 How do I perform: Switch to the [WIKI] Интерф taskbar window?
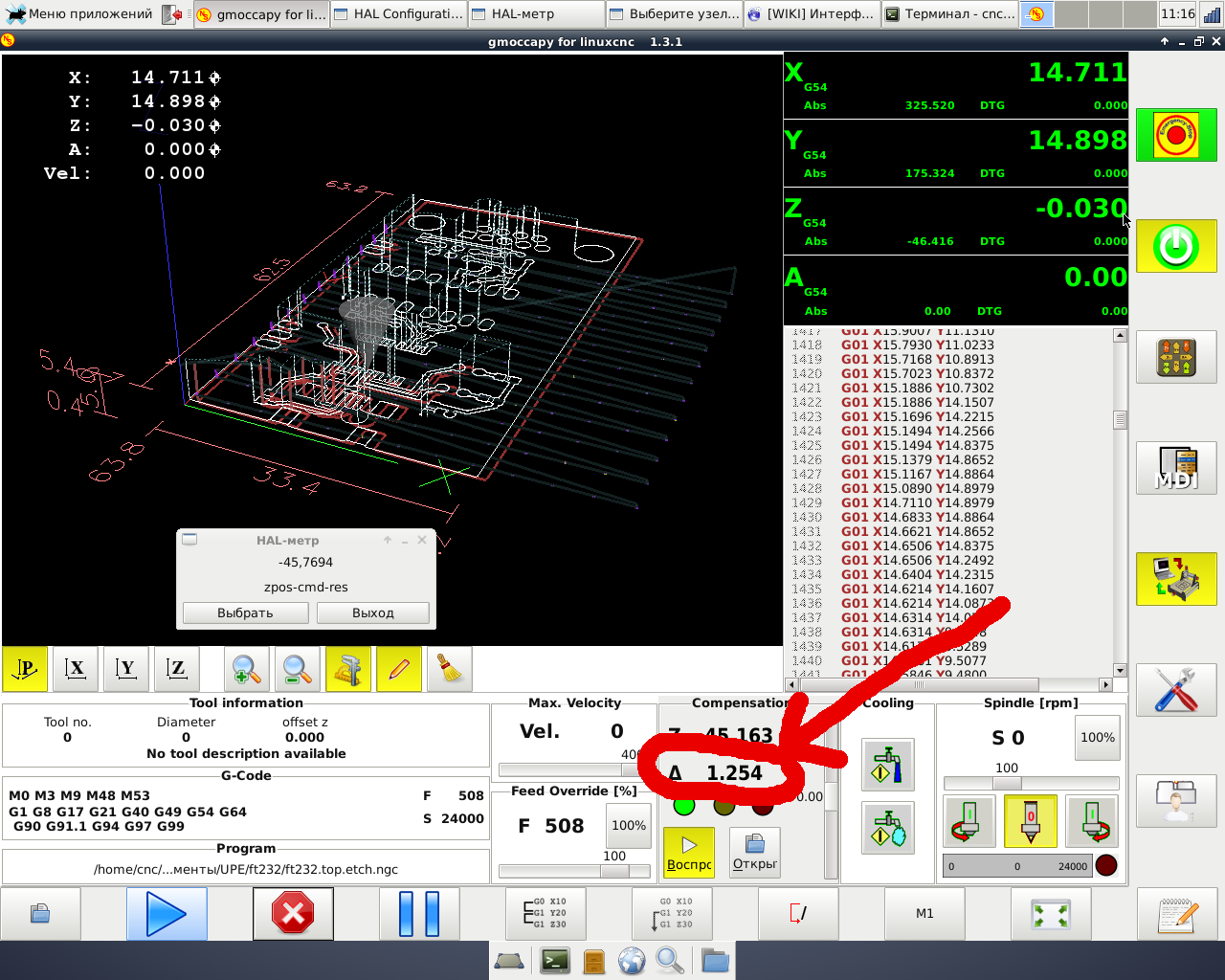click(x=811, y=14)
